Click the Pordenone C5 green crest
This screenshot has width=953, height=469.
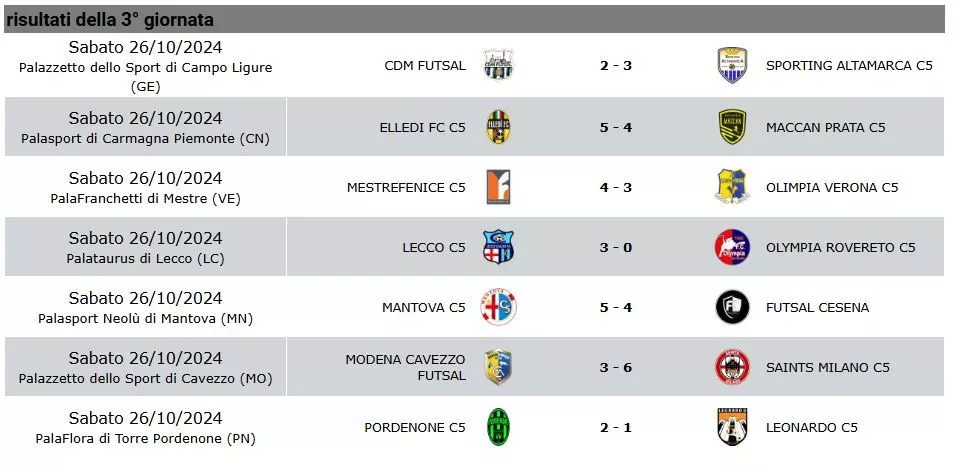[498, 427]
